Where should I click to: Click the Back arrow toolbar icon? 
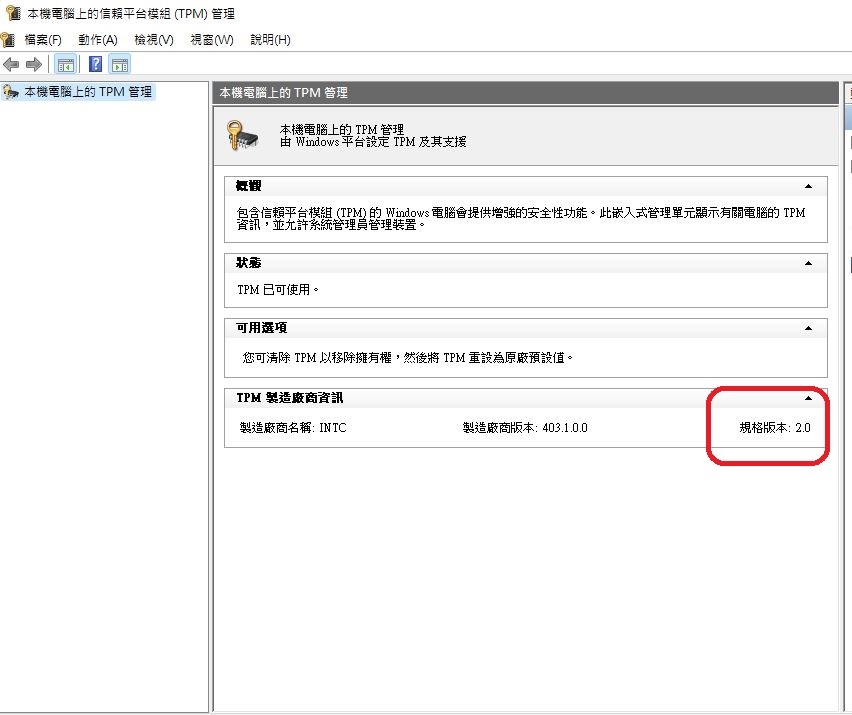[x=11, y=65]
